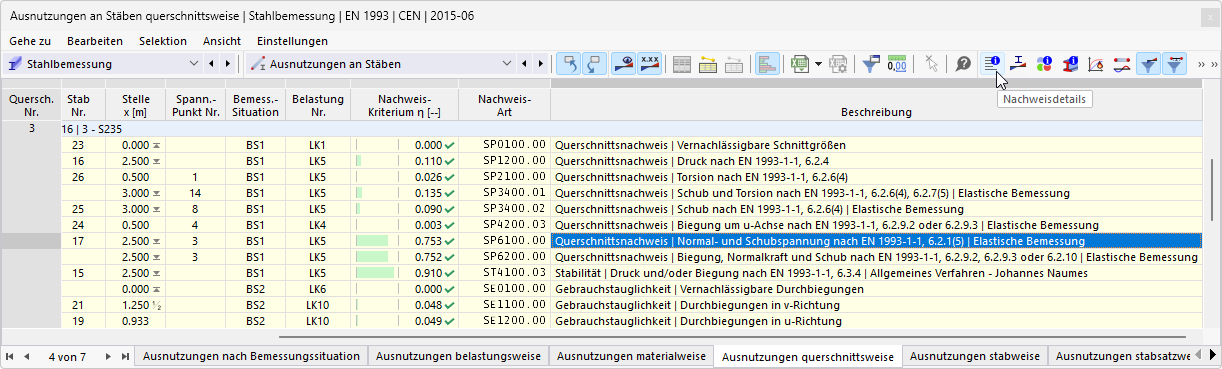Viewport: 1222px width, 369px height.
Task: Click the 4 von 7 page indicator
Action: [68, 356]
